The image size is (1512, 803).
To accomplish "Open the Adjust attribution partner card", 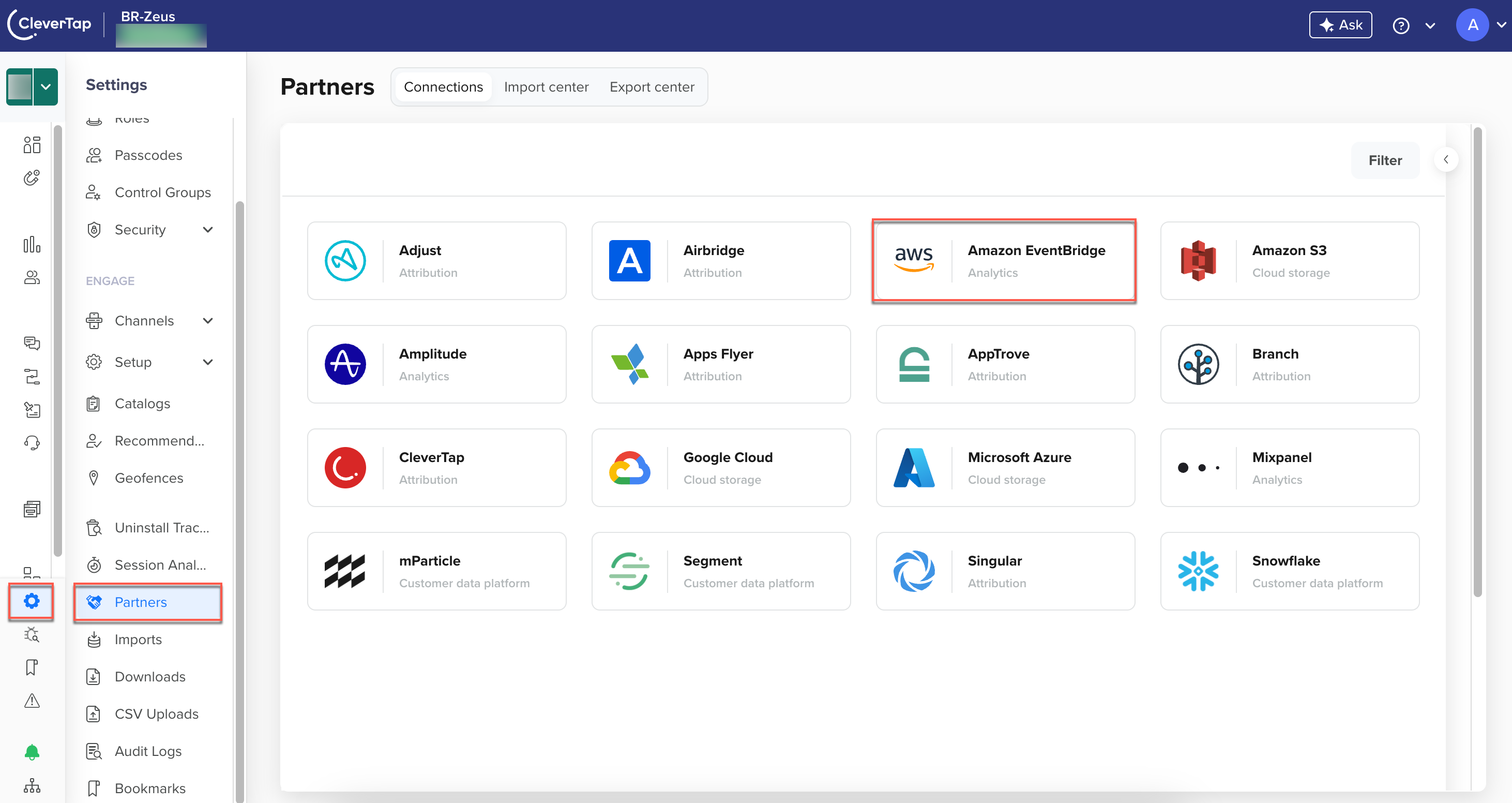I will pos(436,261).
